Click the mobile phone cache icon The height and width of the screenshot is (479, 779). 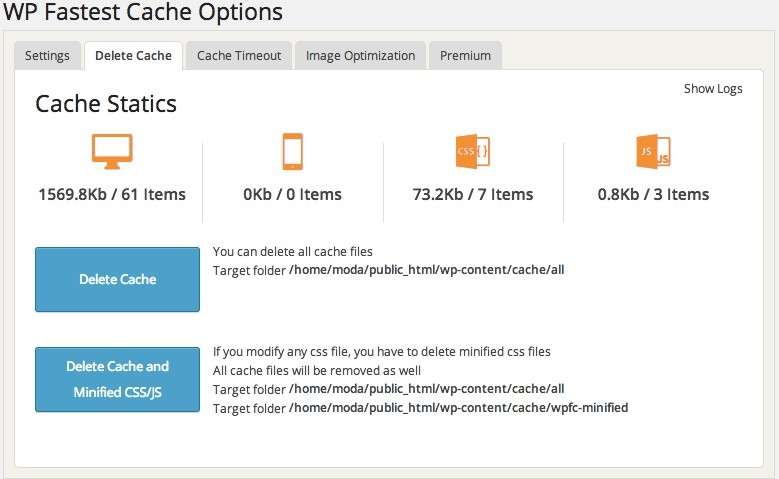click(x=292, y=151)
